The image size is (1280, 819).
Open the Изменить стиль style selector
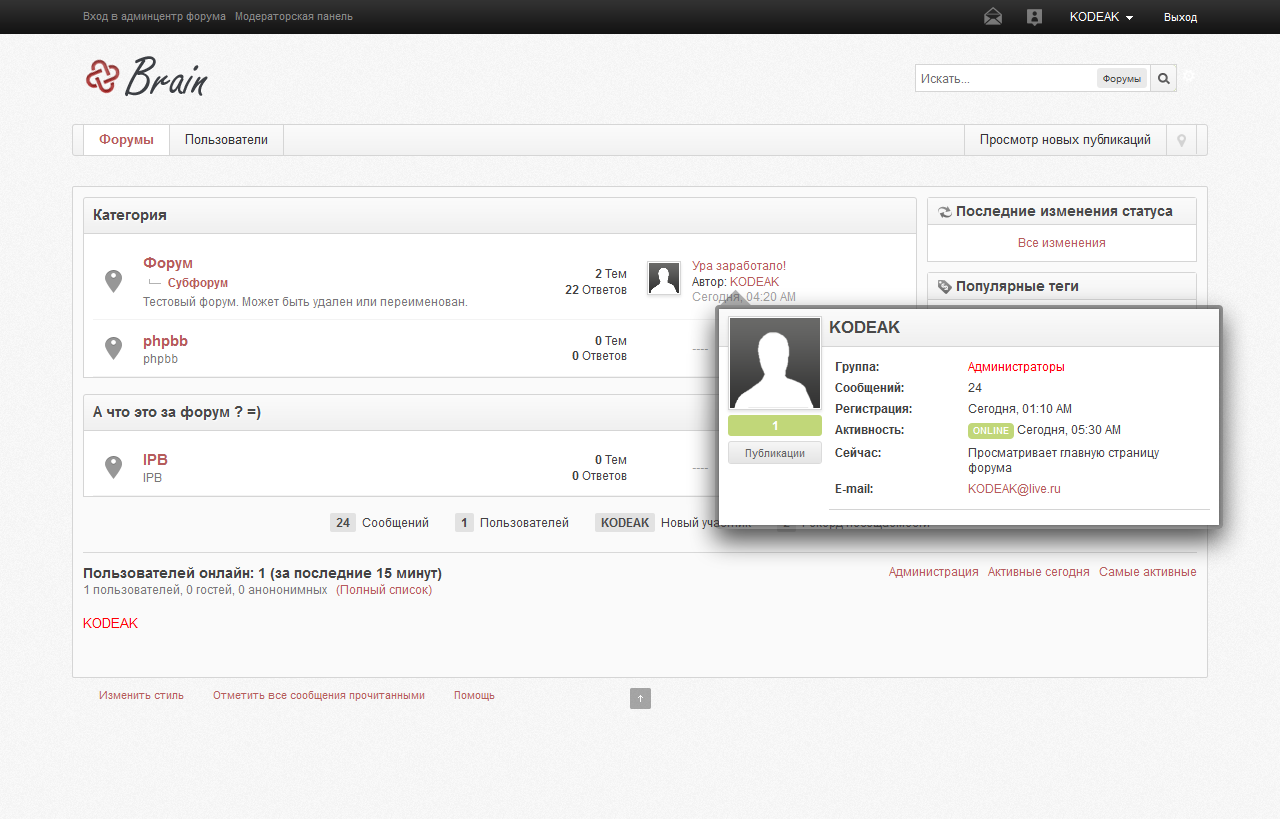pyautogui.click(x=141, y=695)
